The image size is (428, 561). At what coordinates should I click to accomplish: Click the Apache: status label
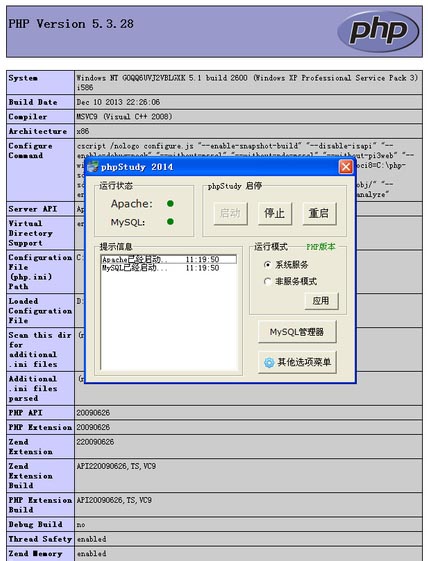point(132,204)
